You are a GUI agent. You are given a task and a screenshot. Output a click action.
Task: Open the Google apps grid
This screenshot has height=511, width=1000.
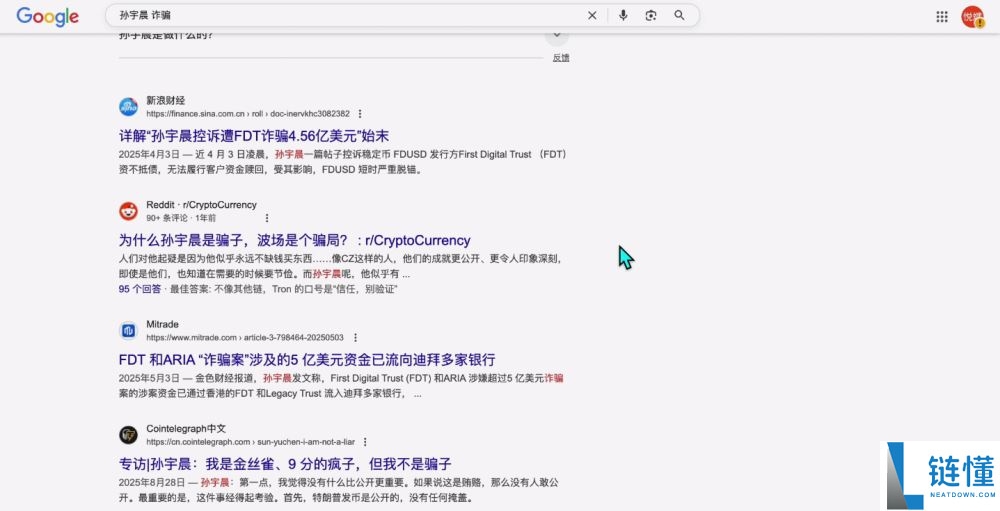click(942, 17)
